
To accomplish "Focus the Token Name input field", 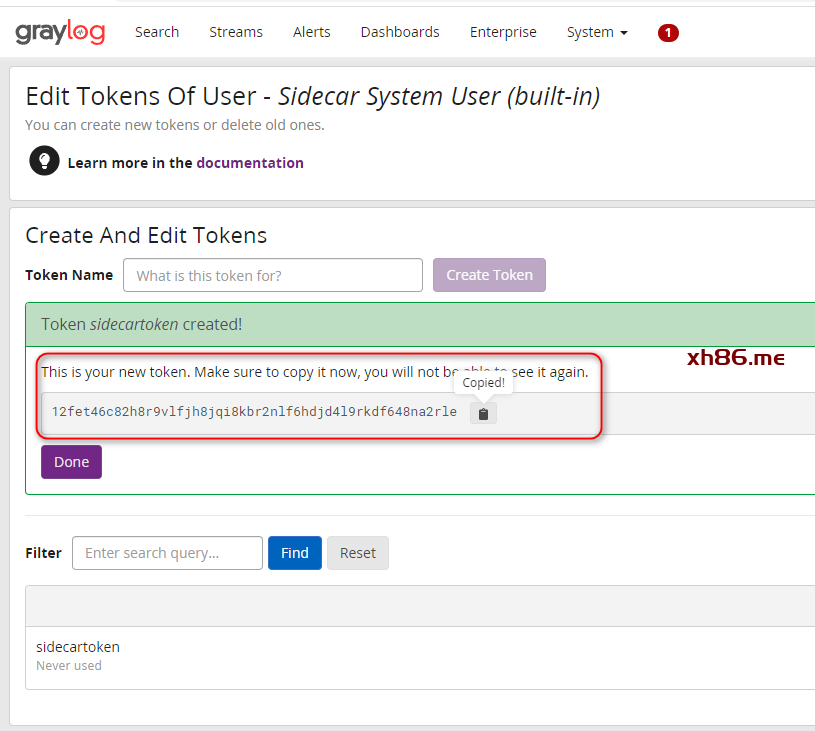I will point(273,275).
